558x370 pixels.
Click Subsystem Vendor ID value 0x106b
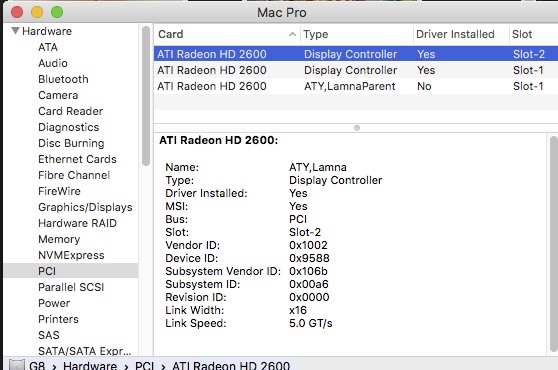coord(308,271)
